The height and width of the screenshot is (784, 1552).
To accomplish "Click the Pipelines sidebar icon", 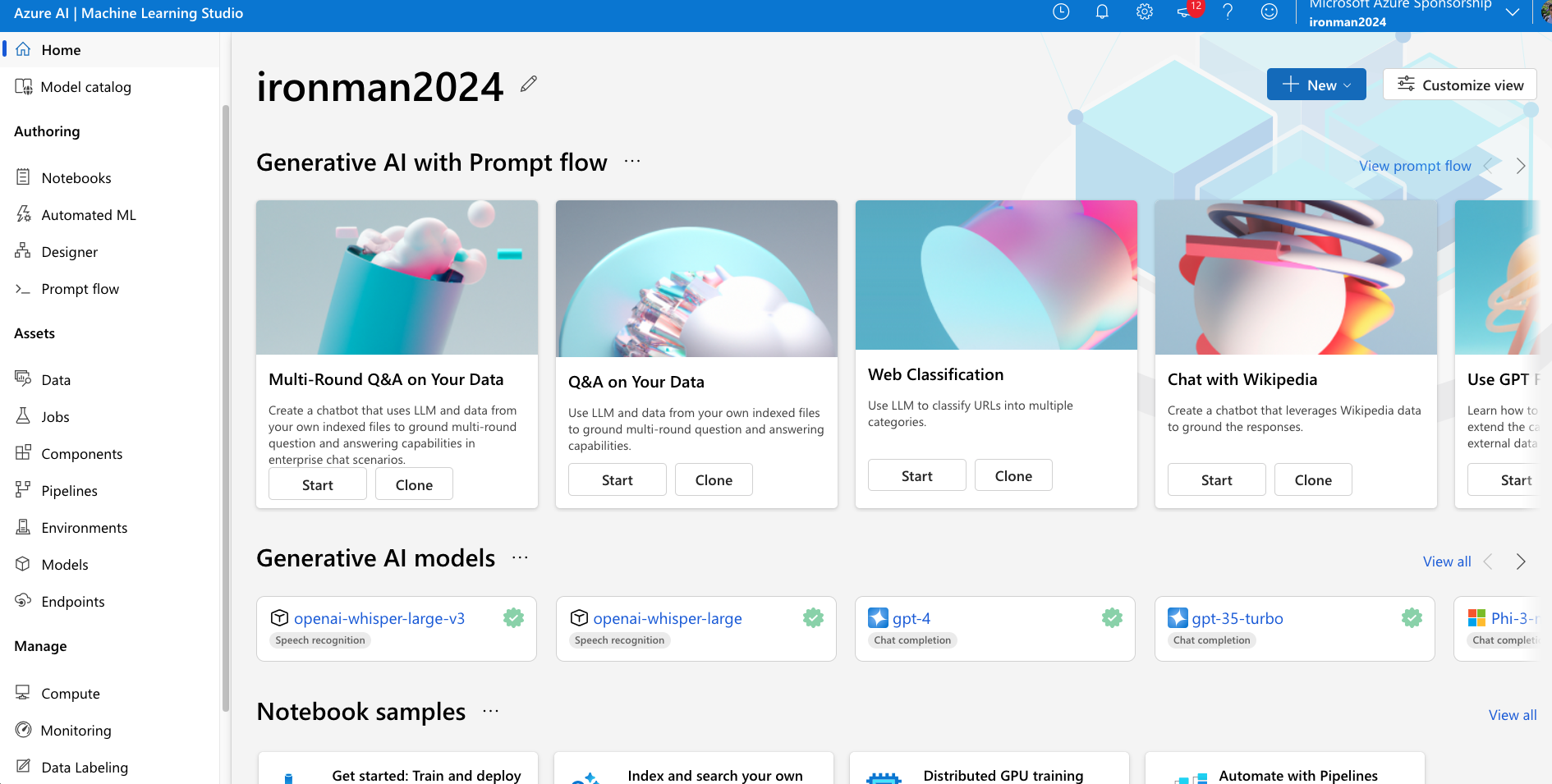I will 23,490.
